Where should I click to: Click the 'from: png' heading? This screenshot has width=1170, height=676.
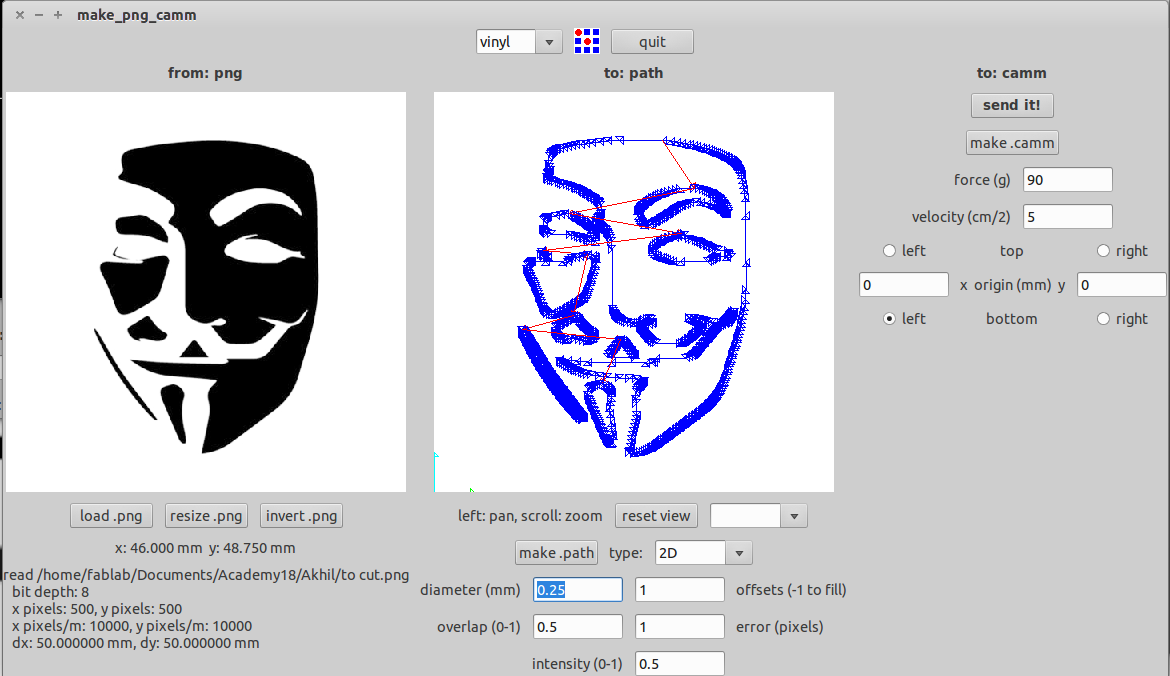point(205,73)
